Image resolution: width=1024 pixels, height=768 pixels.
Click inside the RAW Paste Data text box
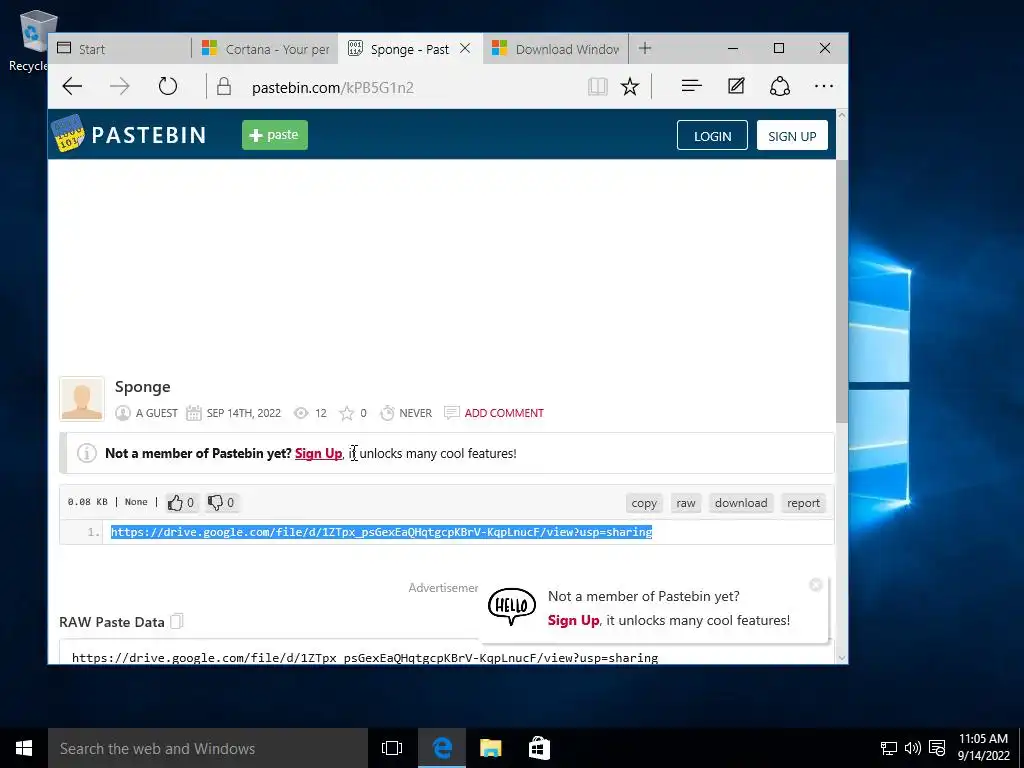click(x=447, y=653)
